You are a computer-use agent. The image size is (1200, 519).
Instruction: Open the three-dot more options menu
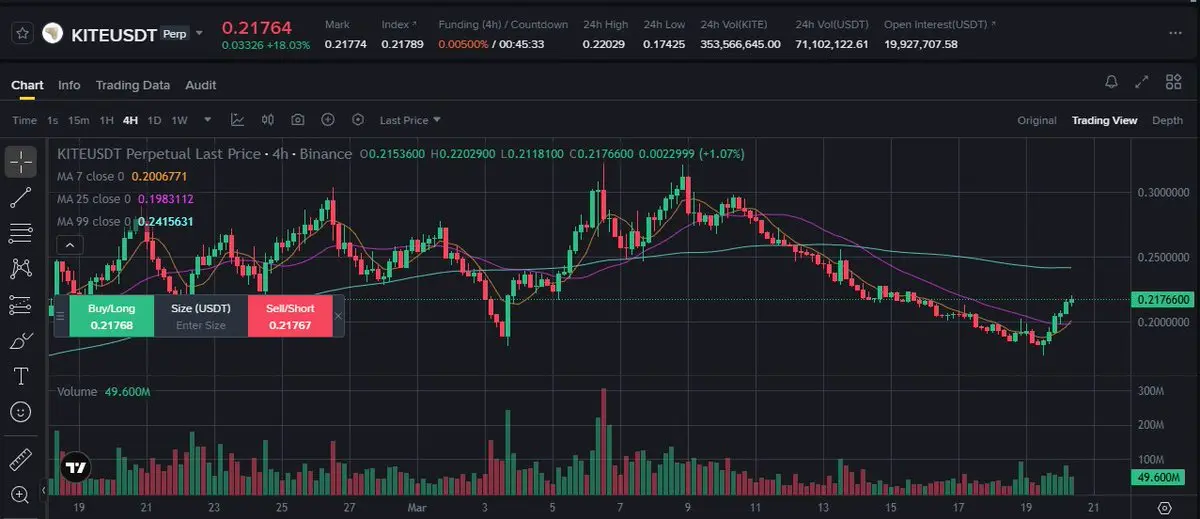point(1176,34)
